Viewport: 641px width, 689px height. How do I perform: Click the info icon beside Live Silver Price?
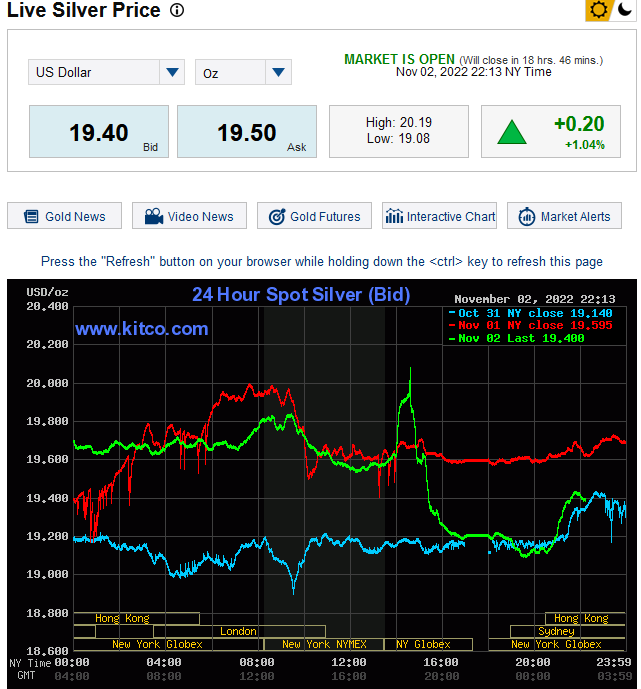(177, 10)
